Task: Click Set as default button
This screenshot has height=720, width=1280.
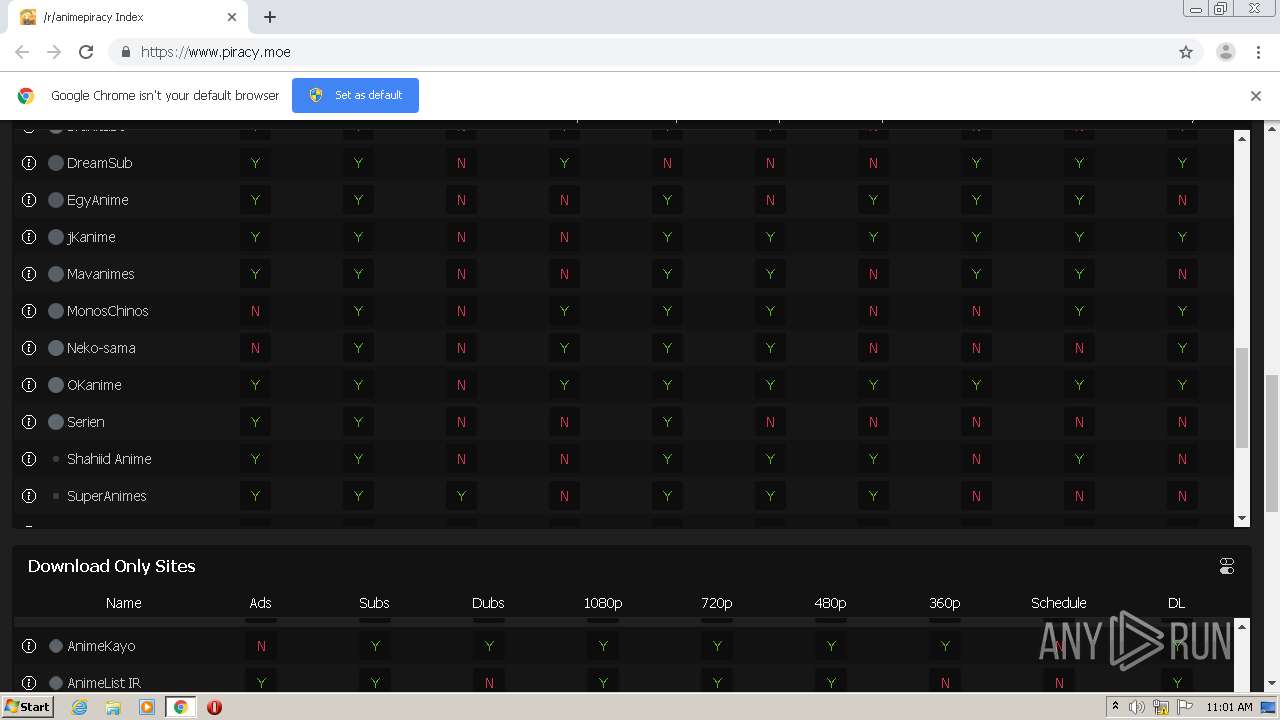Action: [355, 95]
